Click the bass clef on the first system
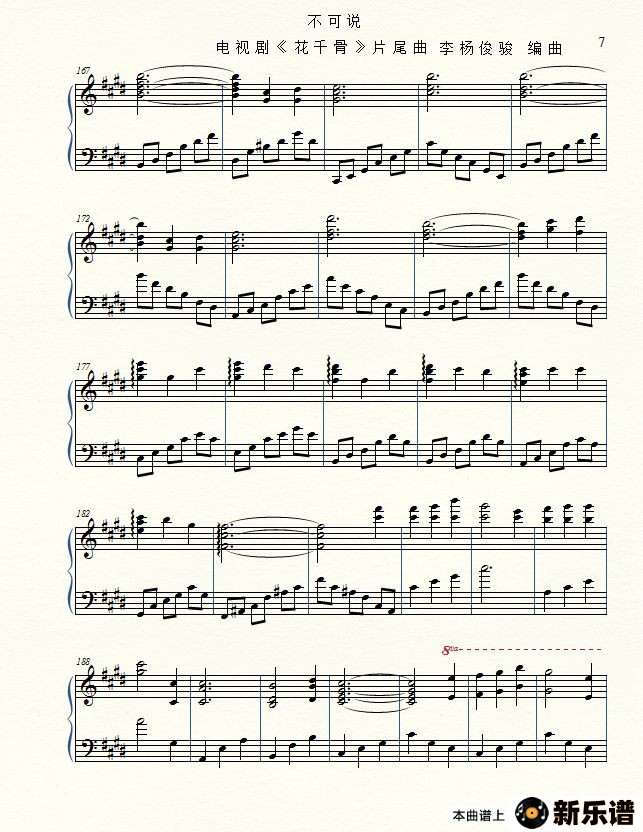This screenshot has width=643, height=832. tap(87, 156)
